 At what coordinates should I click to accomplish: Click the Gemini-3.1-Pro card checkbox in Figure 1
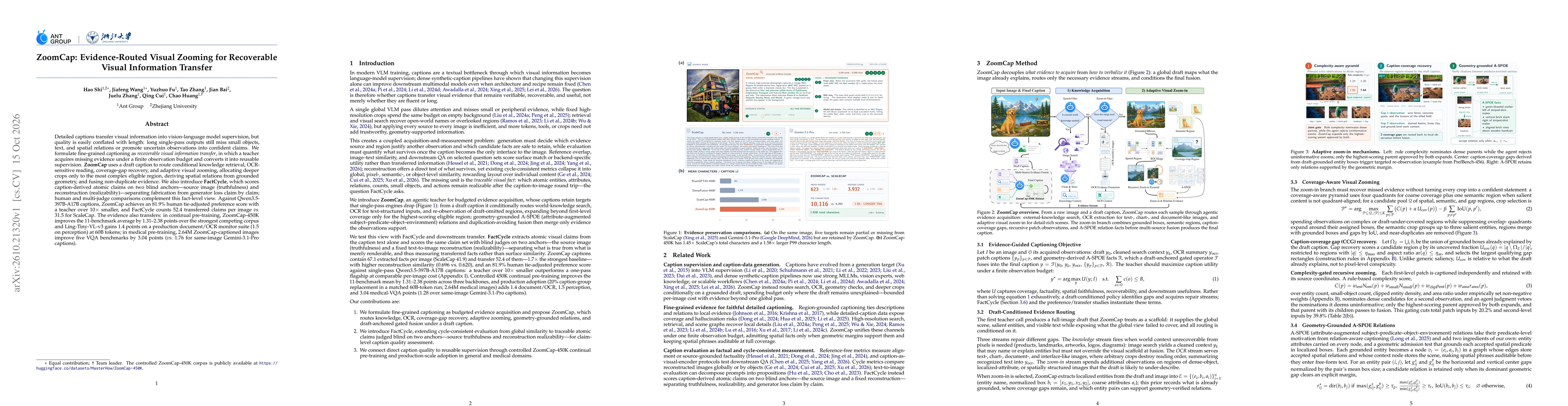pyautogui.click(x=791, y=131)
